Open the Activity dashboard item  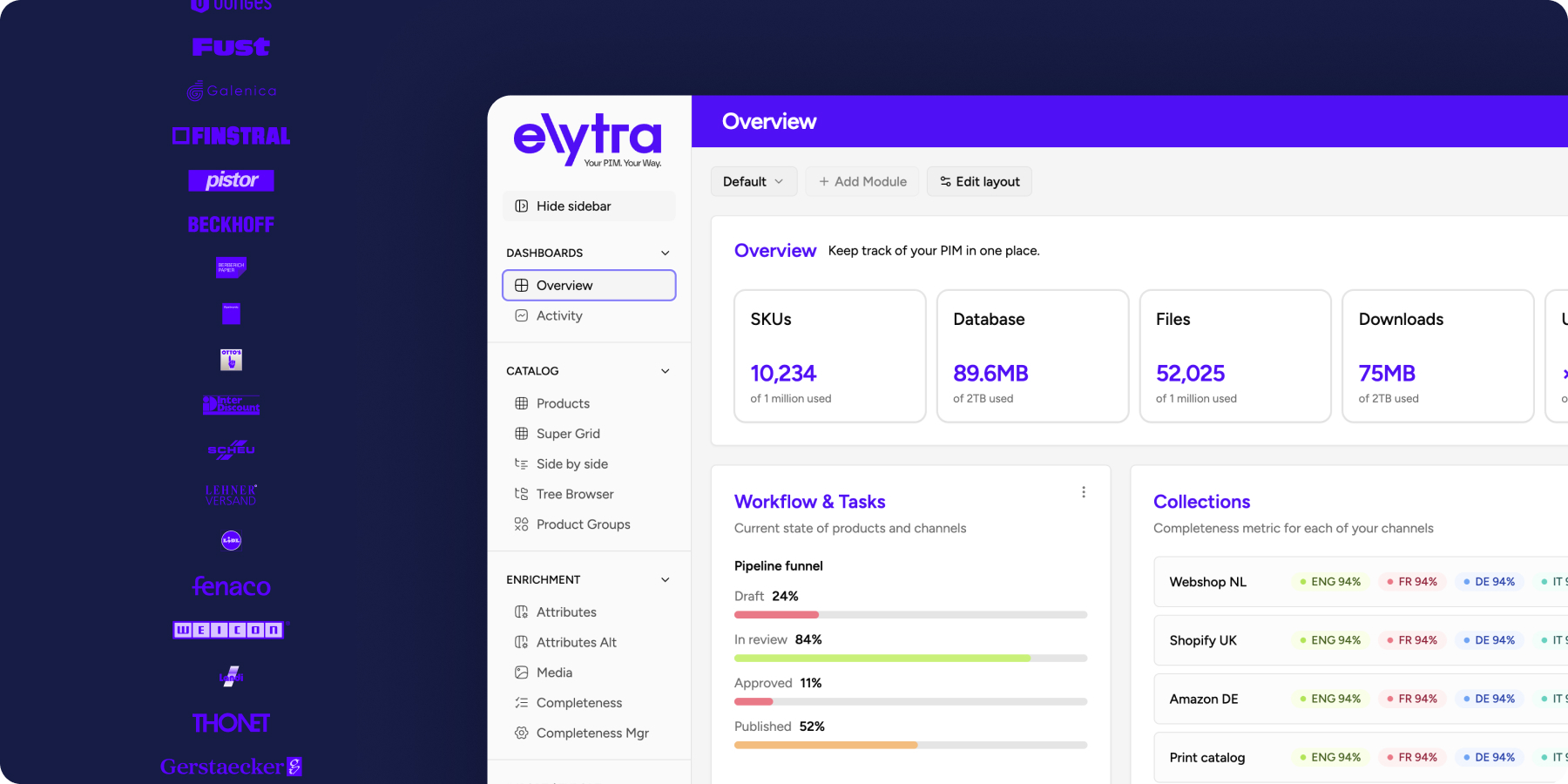589,316
